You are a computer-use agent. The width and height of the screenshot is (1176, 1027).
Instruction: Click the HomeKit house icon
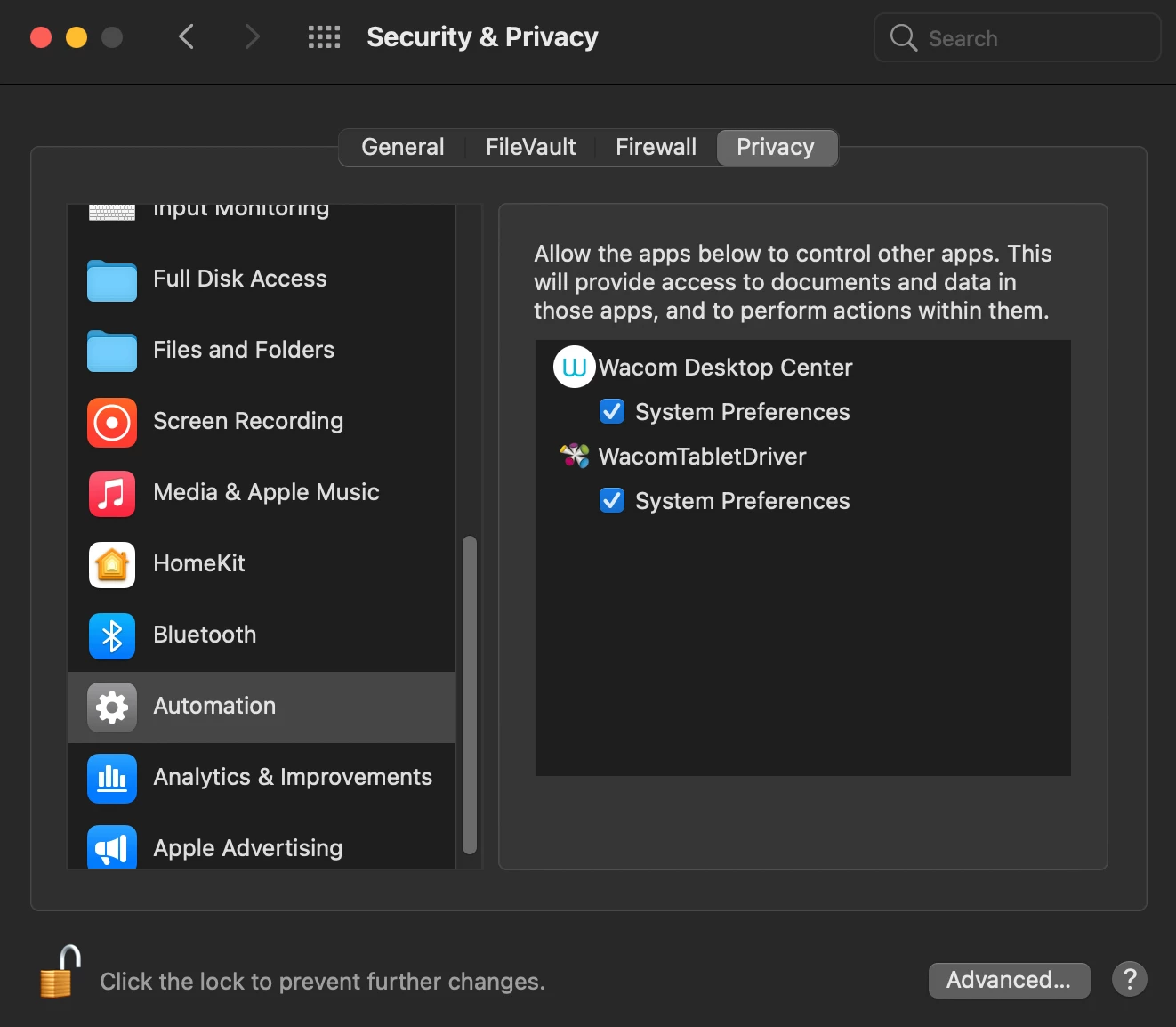coord(112,564)
